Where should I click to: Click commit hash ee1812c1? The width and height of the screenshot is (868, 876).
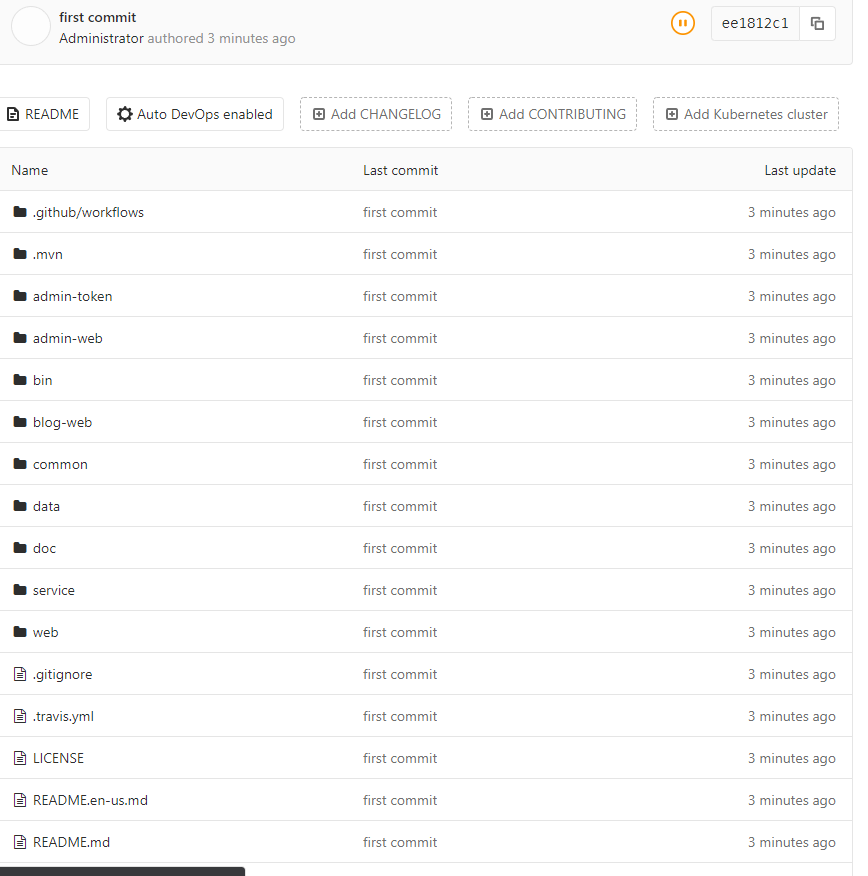coord(755,23)
